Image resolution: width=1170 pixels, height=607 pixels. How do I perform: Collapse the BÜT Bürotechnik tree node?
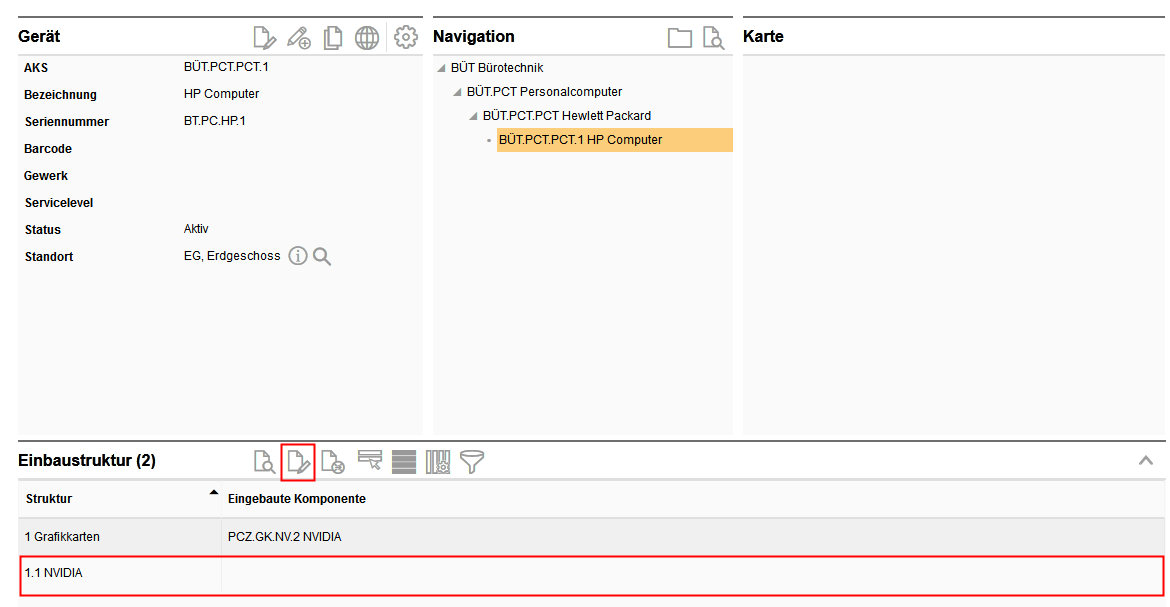[441, 68]
